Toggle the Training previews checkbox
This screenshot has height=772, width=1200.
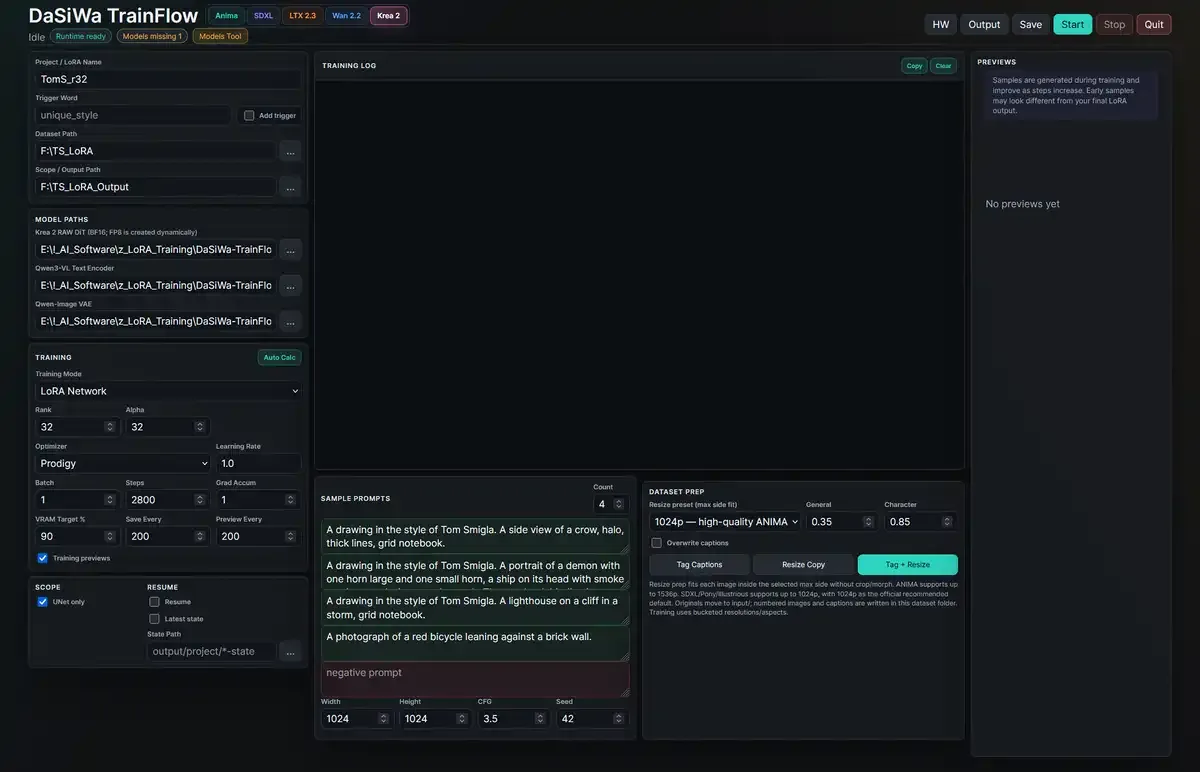coord(42,558)
